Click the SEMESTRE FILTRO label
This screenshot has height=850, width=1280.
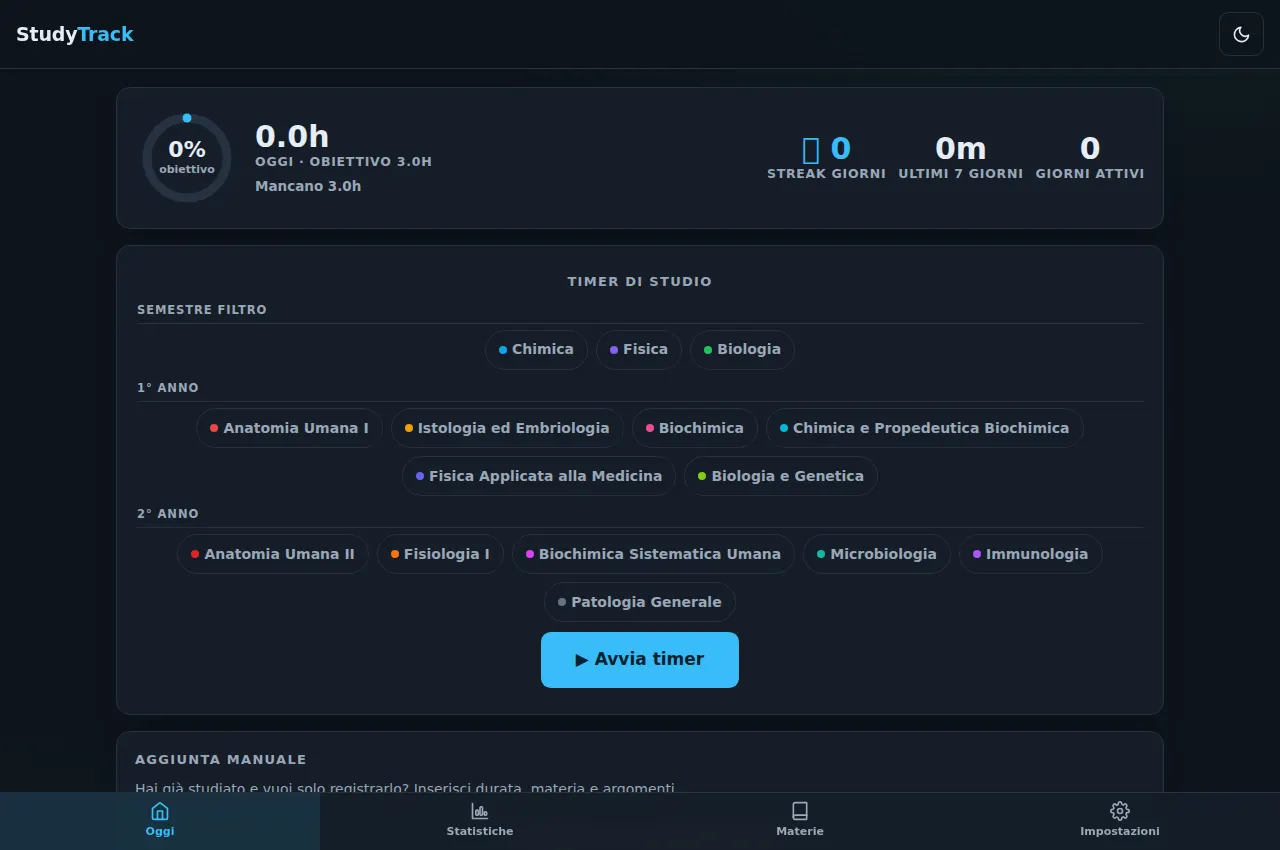(202, 310)
